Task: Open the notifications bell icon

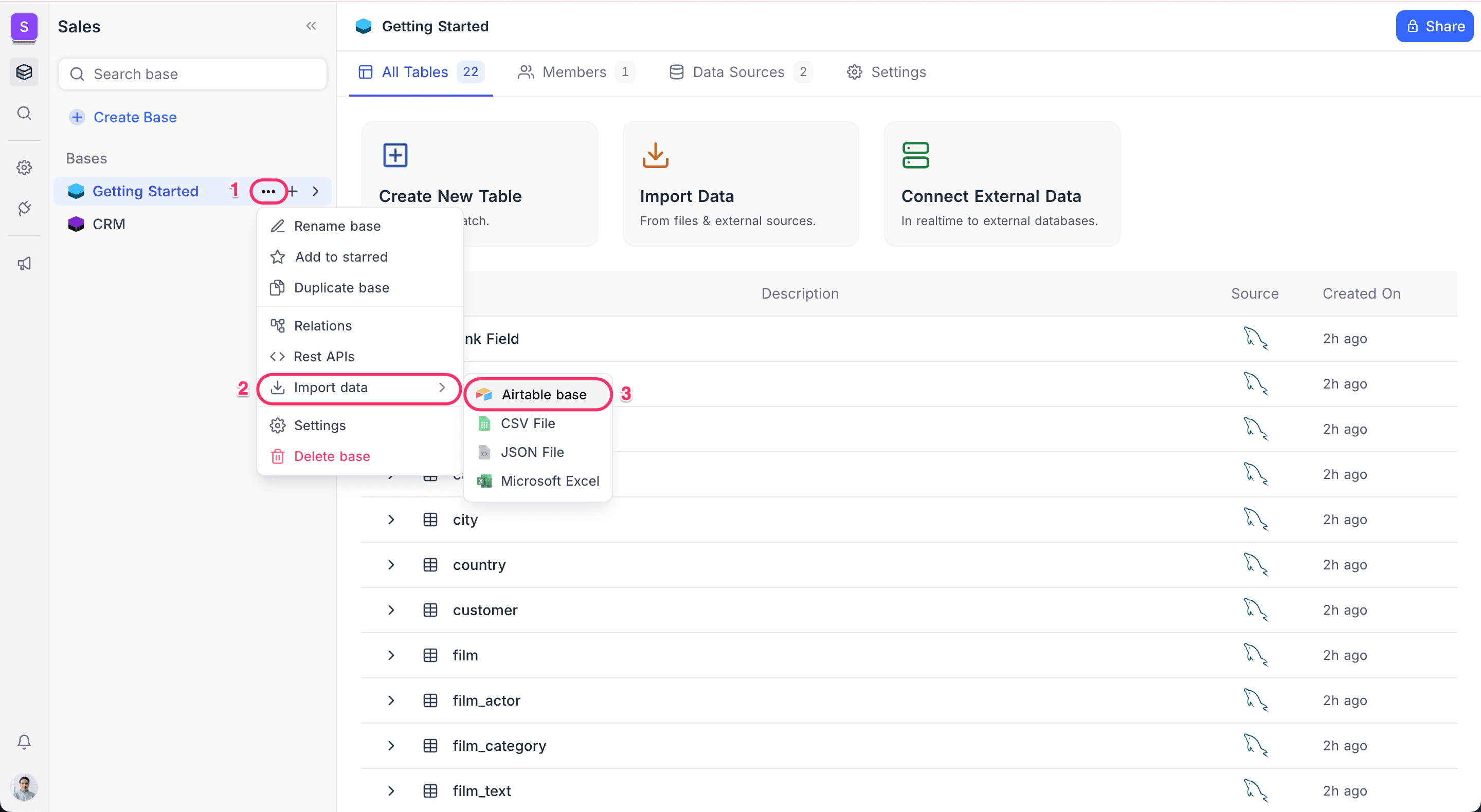Action: (24, 742)
